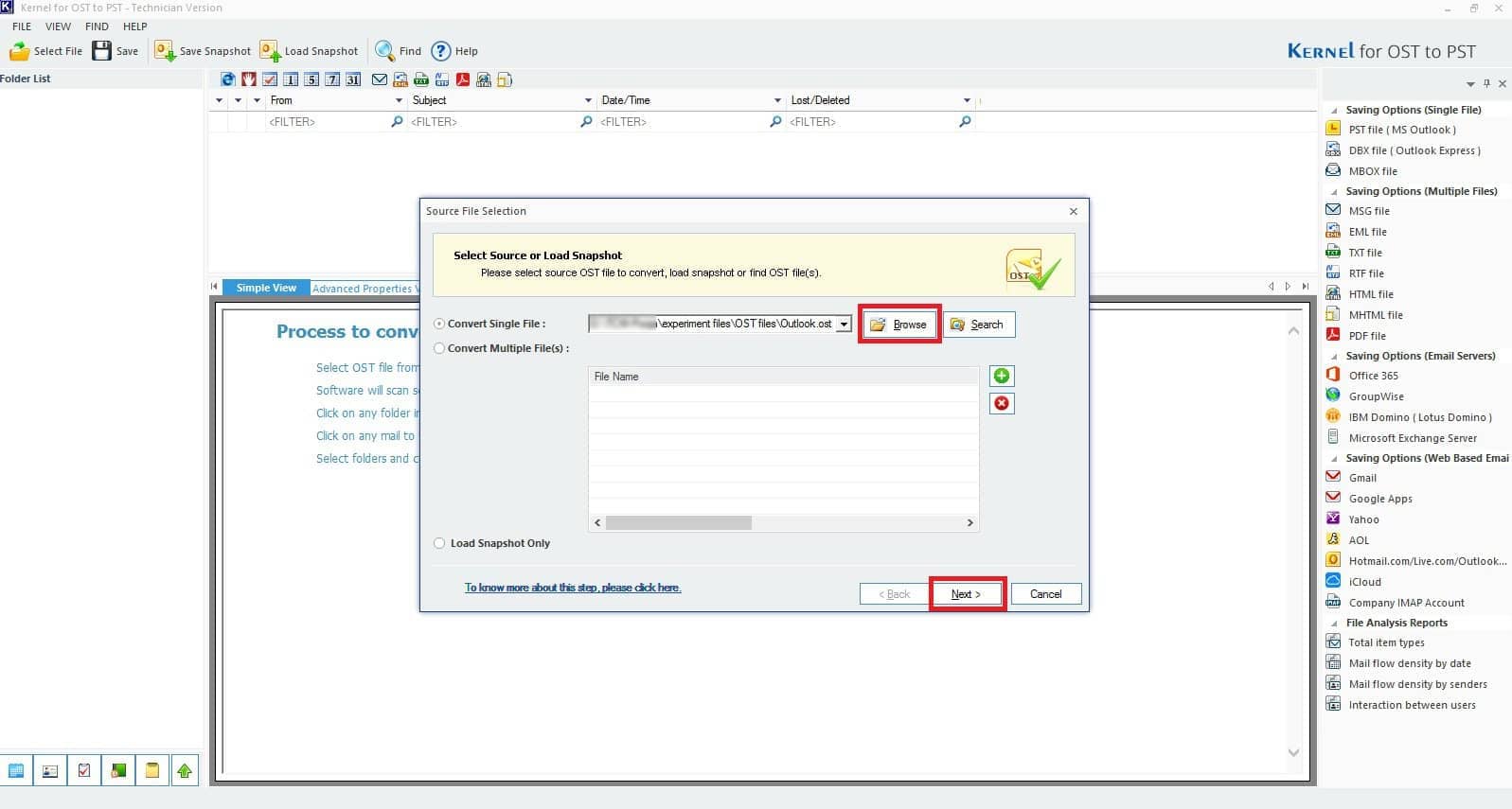The image size is (1512, 809).
Task: Click the 7-day calendar view icon
Action: click(x=332, y=79)
